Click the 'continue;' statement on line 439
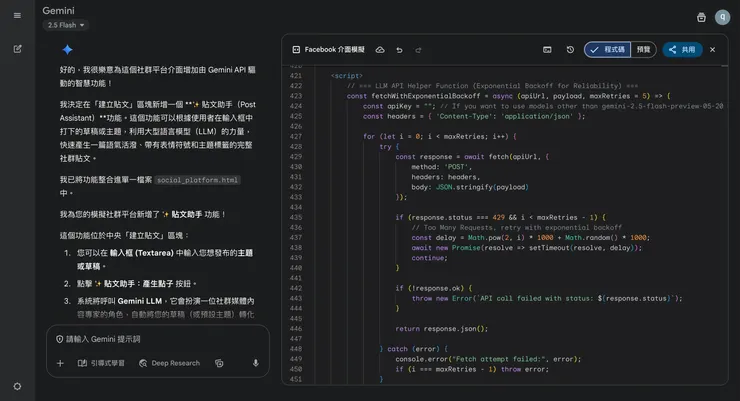 coord(429,258)
